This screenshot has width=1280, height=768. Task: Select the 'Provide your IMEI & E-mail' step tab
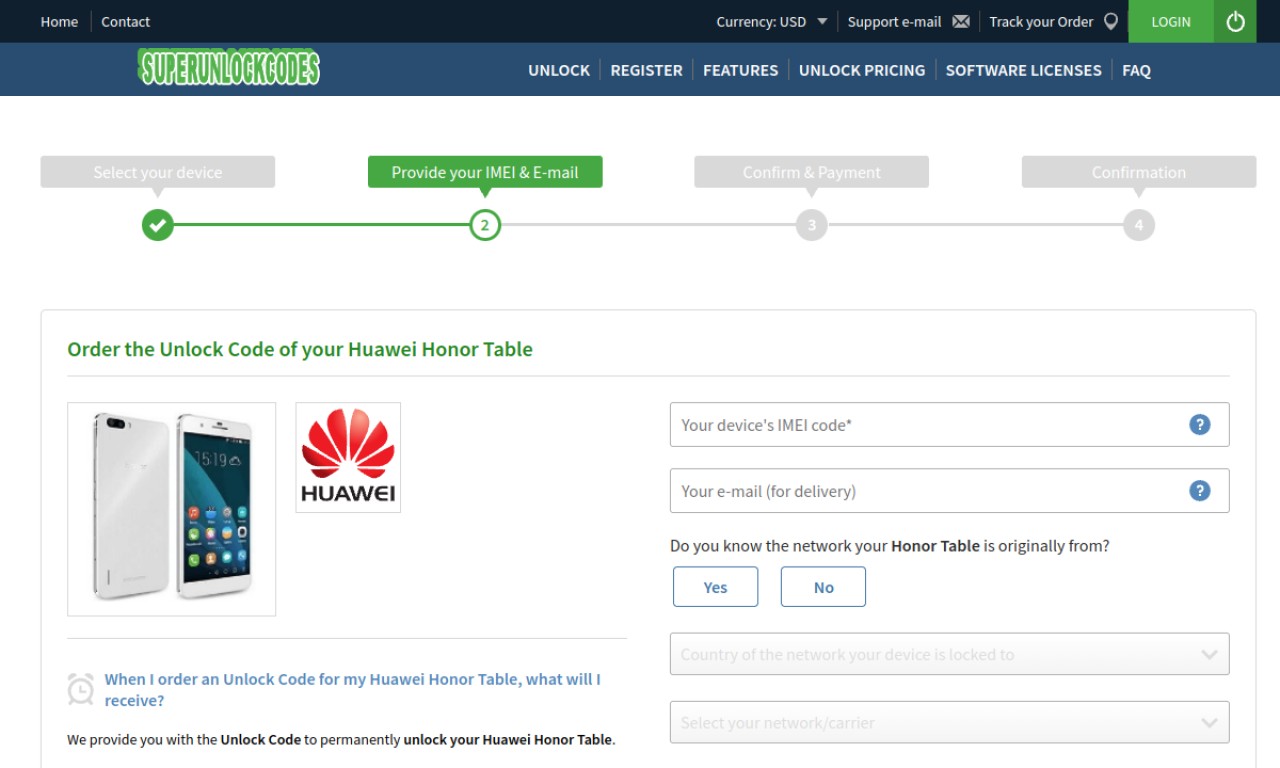point(485,172)
